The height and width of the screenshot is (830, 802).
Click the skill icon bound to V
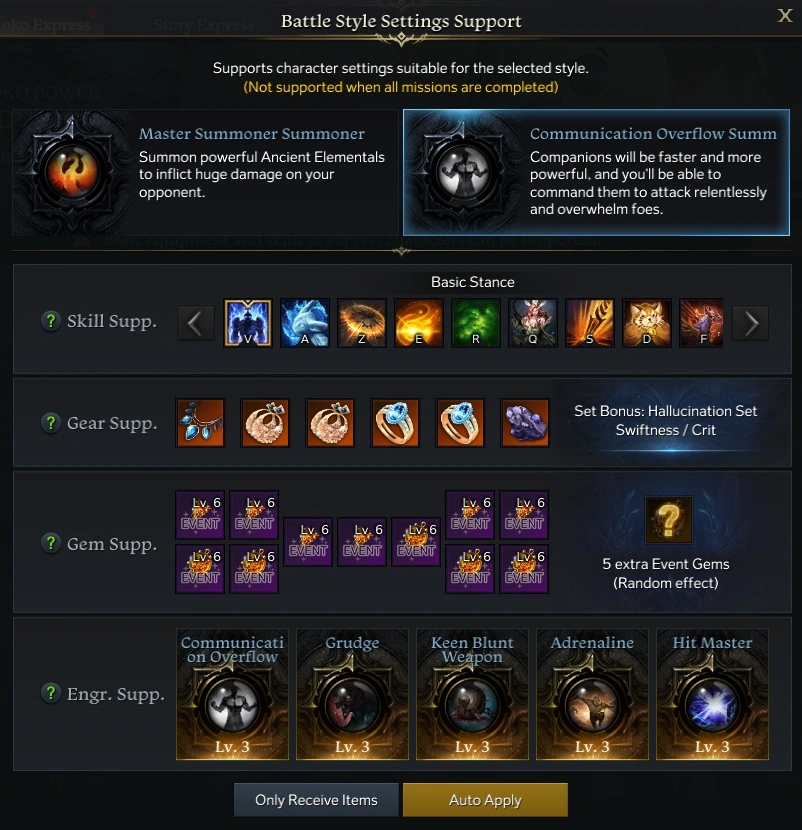pos(248,323)
